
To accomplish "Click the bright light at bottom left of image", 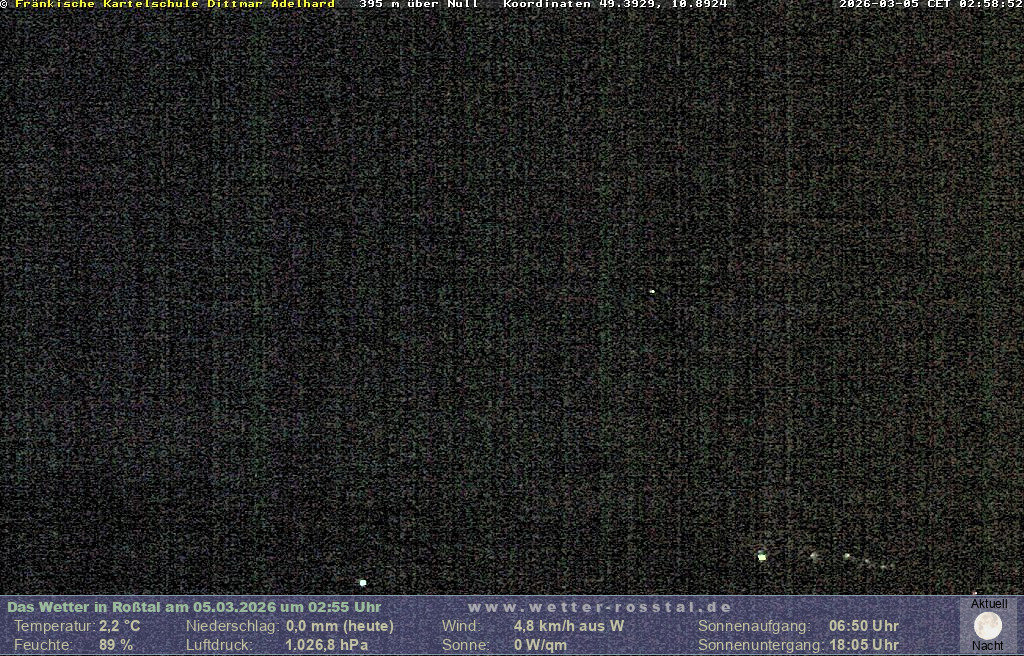I will [363, 582].
